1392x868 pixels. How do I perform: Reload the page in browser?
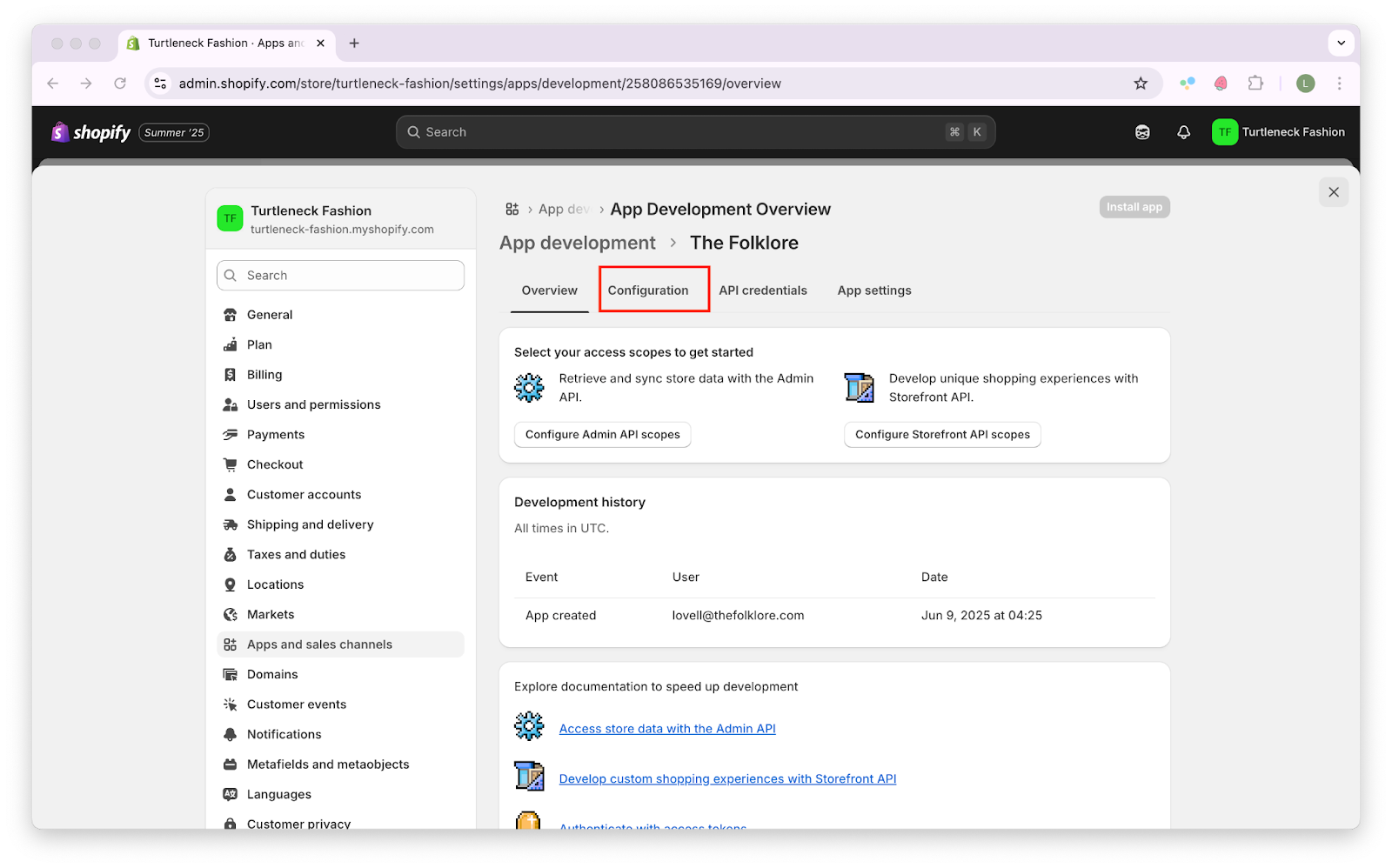(120, 83)
